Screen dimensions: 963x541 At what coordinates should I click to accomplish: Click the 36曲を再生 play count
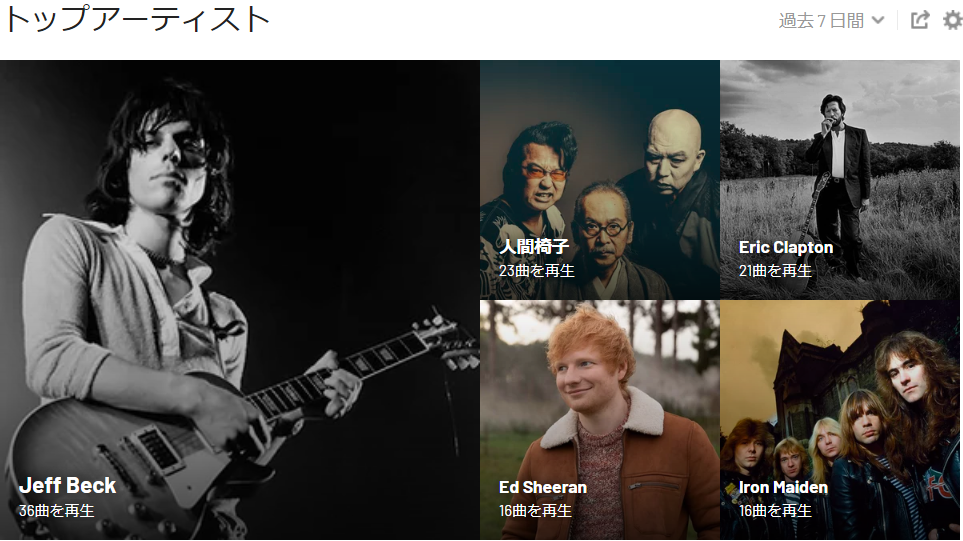coord(57,511)
